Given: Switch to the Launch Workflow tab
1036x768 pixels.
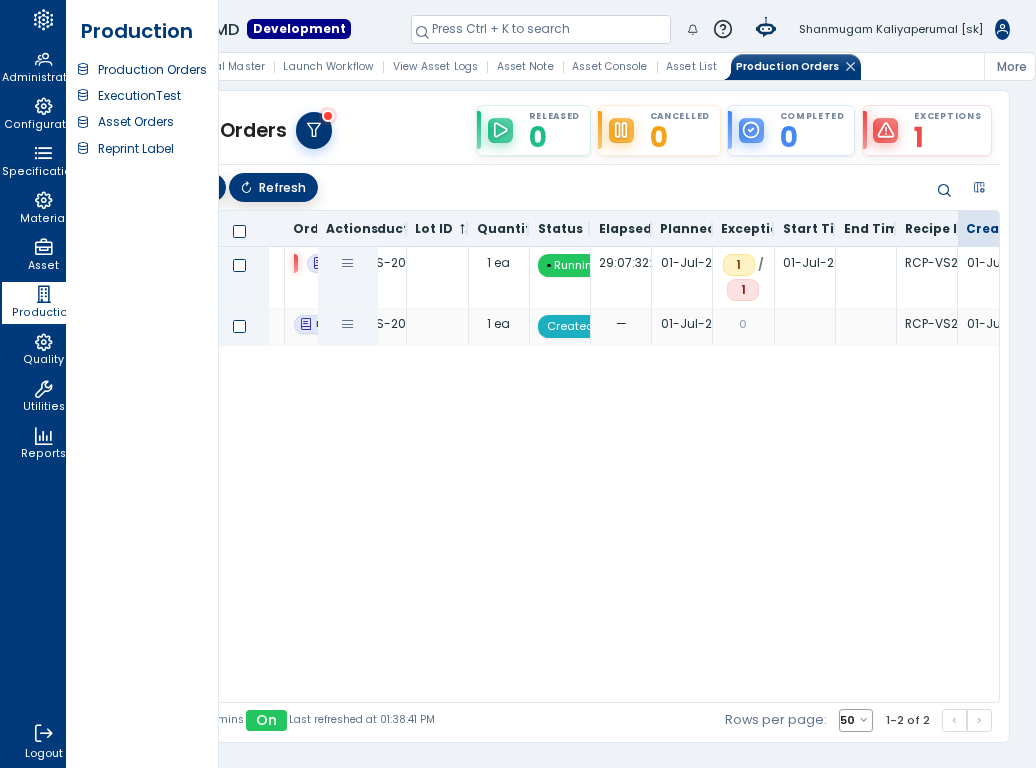Looking at the screenshot, I should pos(328,66).
